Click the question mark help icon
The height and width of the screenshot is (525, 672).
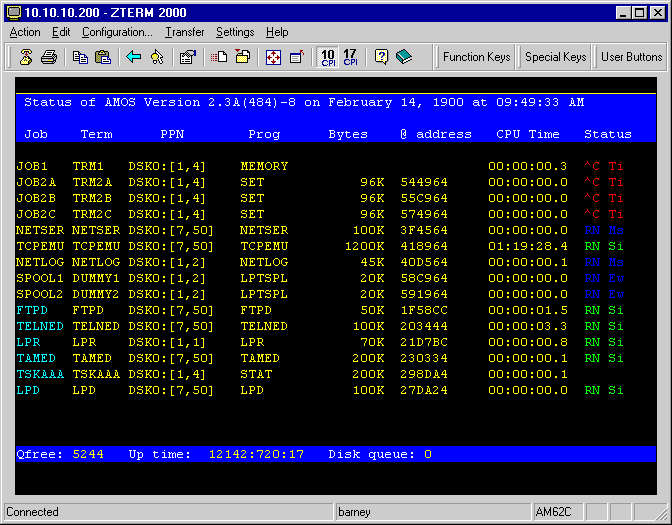(x=381, y=57)
